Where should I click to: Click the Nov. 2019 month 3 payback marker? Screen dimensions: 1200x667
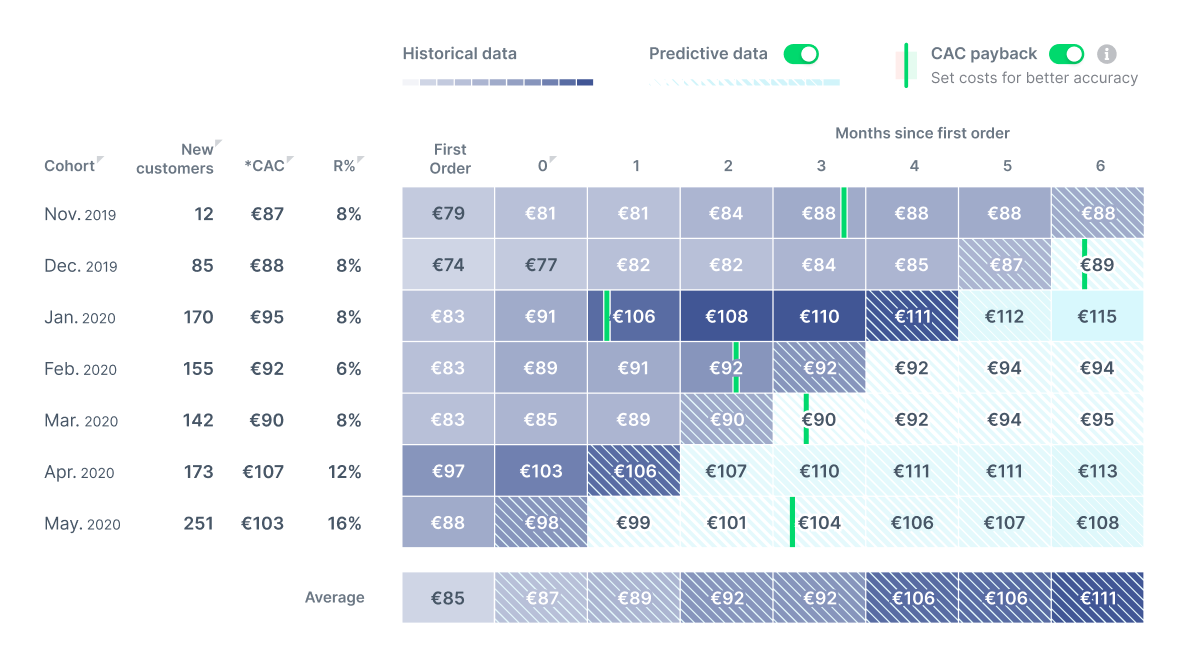(x=844, y=213)
